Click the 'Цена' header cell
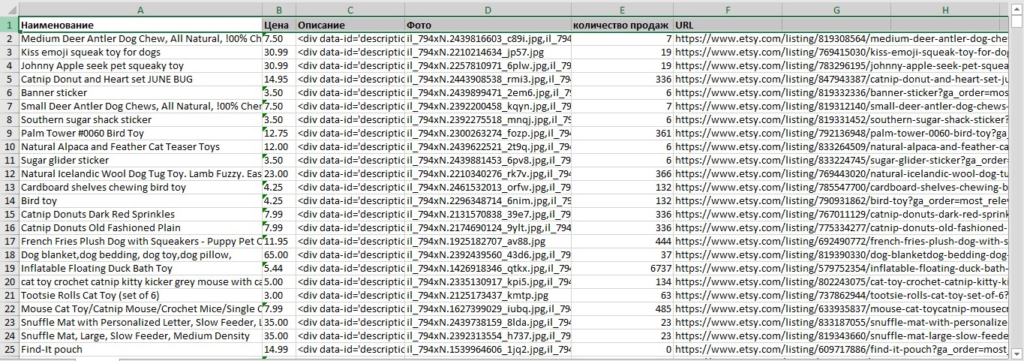1024x361 pixels. tap(279, 25)
